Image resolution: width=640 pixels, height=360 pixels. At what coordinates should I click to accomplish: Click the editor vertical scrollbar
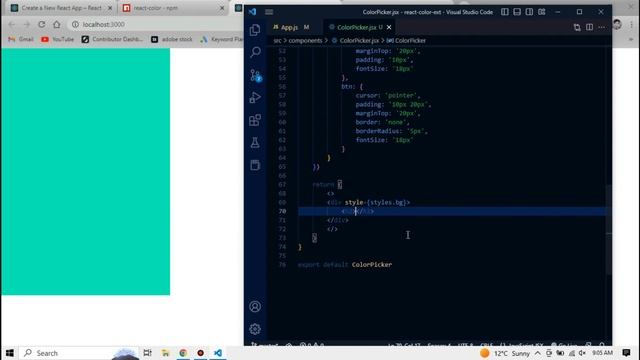click(609, 229)
